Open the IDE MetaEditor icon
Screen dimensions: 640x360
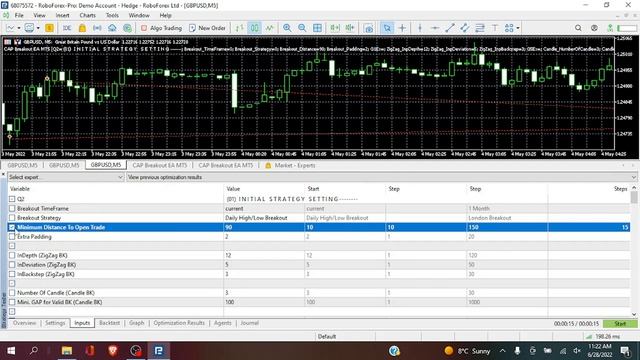pos(67,28)
